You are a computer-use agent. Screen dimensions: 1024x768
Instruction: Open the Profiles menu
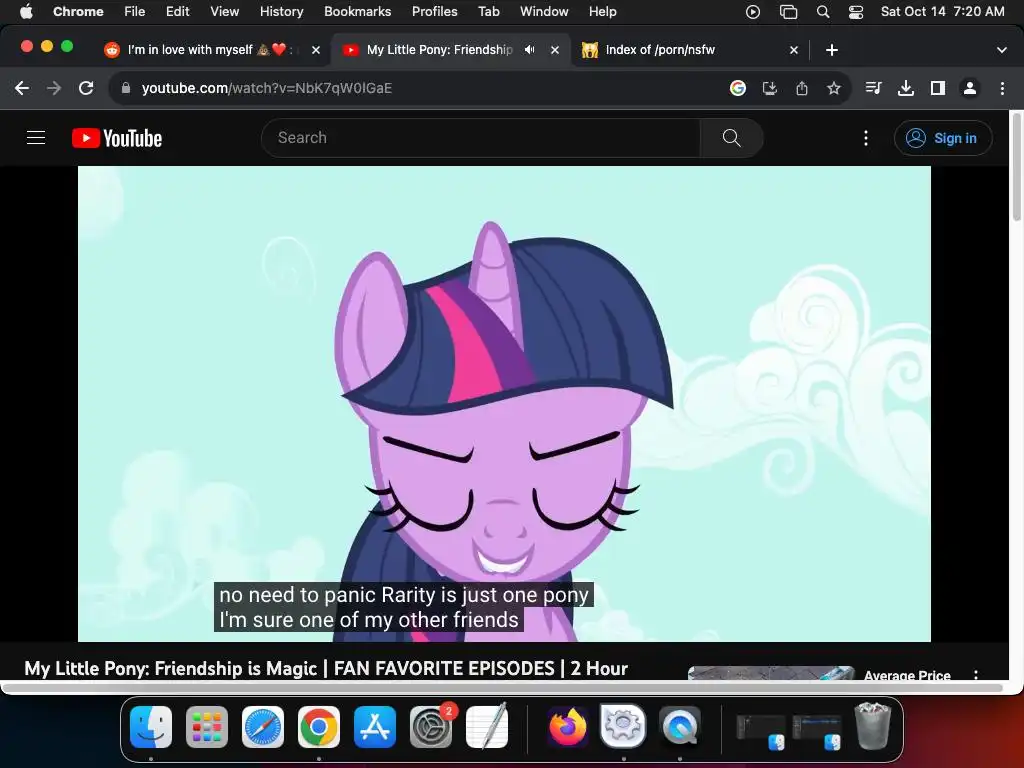pyautogui.click(x=435, y=11)
